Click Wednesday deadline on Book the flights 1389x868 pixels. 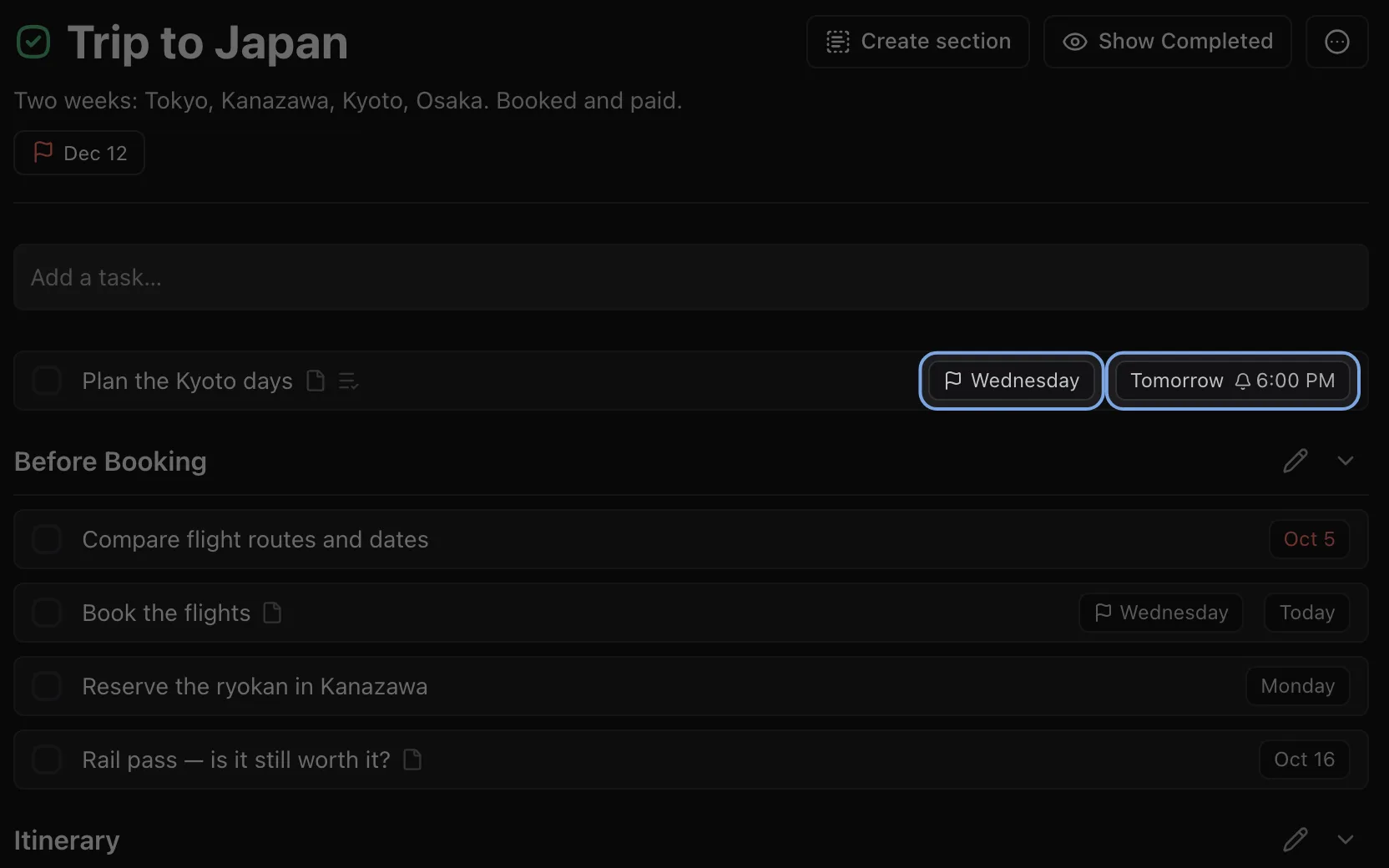(x=1161, y=613)
